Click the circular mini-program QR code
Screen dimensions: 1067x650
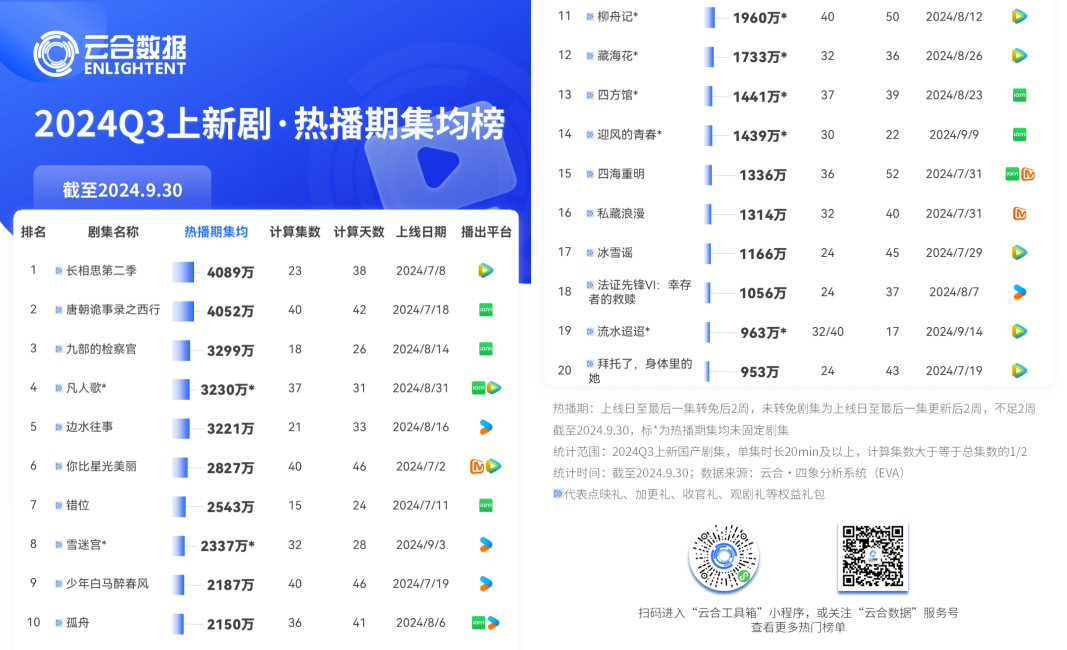pos(723,557)
